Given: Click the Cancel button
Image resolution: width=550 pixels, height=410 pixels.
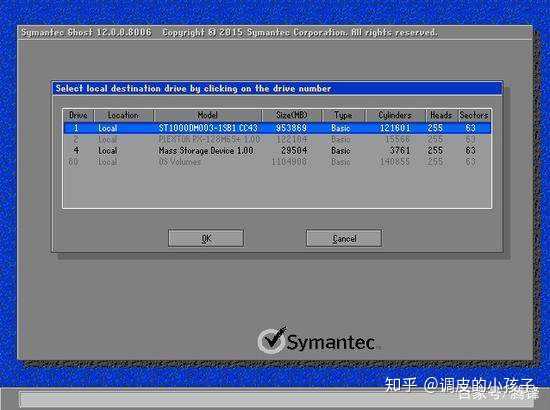Looking at the screenshot, I should (x=344, y=238).
